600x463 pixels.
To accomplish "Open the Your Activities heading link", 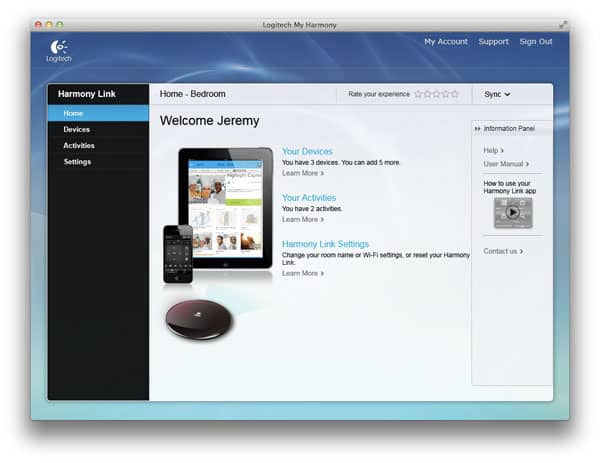I will tap(309, 198).
